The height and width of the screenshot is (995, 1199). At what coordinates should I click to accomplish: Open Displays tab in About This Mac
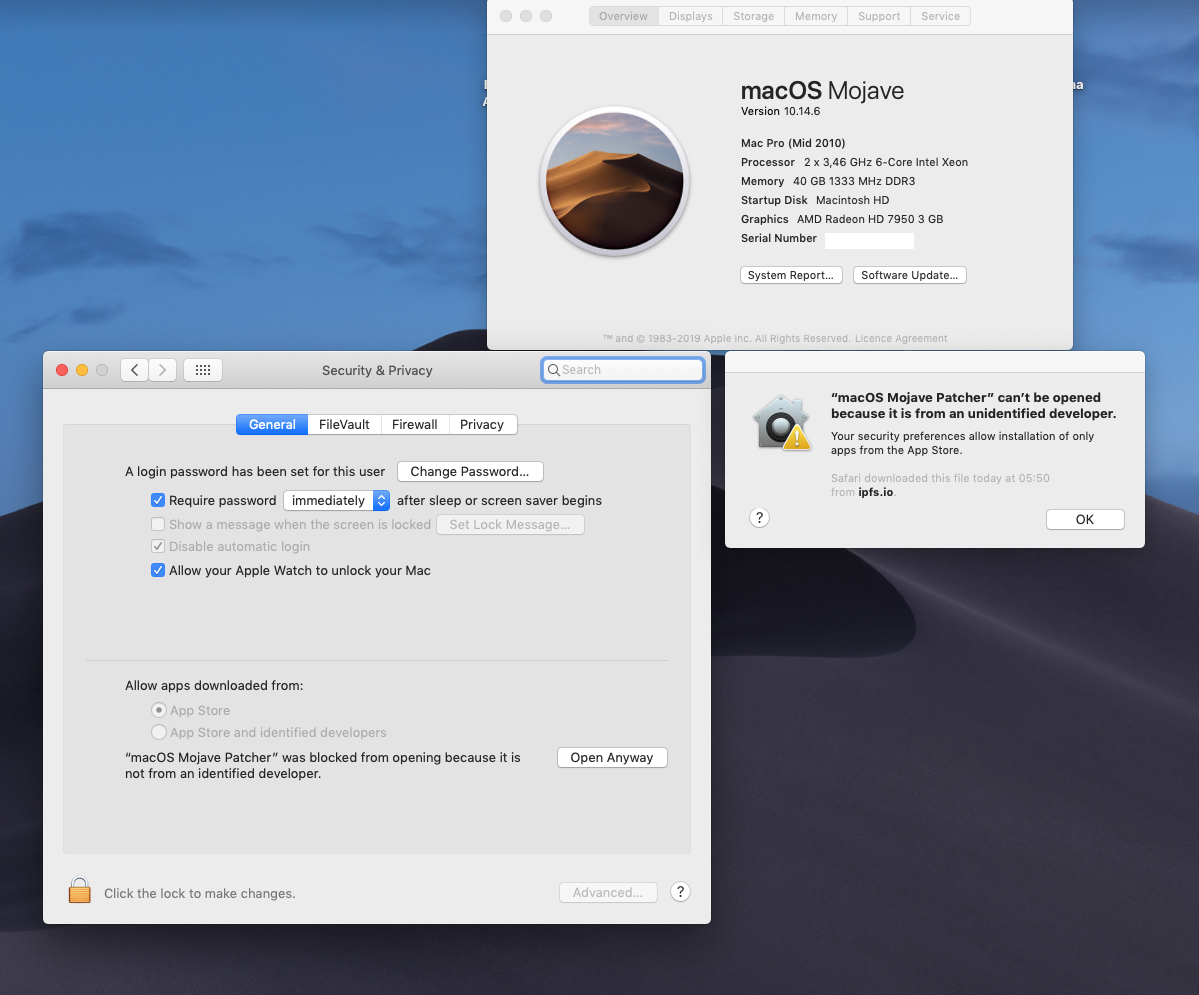pyautogui.click(x=690, y=16)
